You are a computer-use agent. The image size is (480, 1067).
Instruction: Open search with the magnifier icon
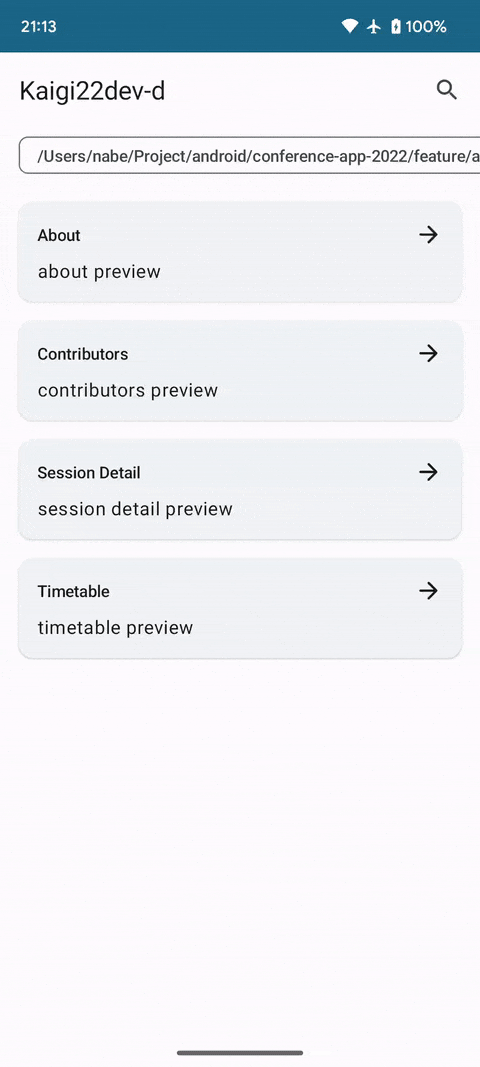pos(446,90)
